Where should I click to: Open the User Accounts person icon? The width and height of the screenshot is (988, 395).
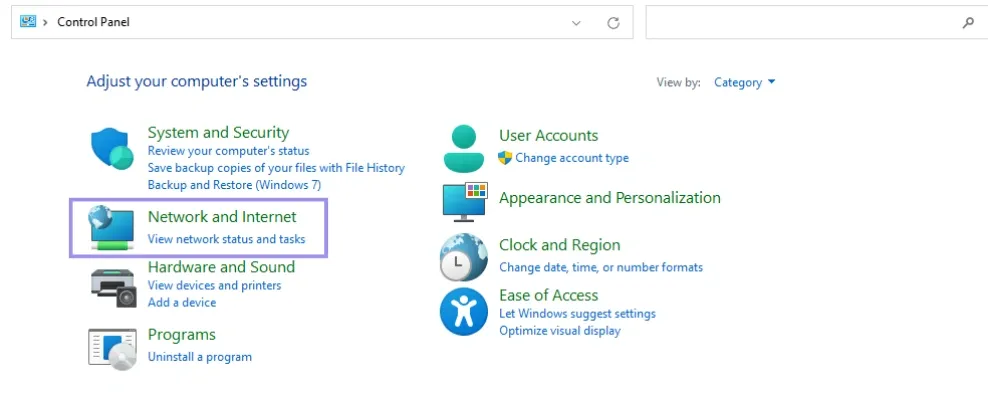pyautogui.click(x=464, y=149)
